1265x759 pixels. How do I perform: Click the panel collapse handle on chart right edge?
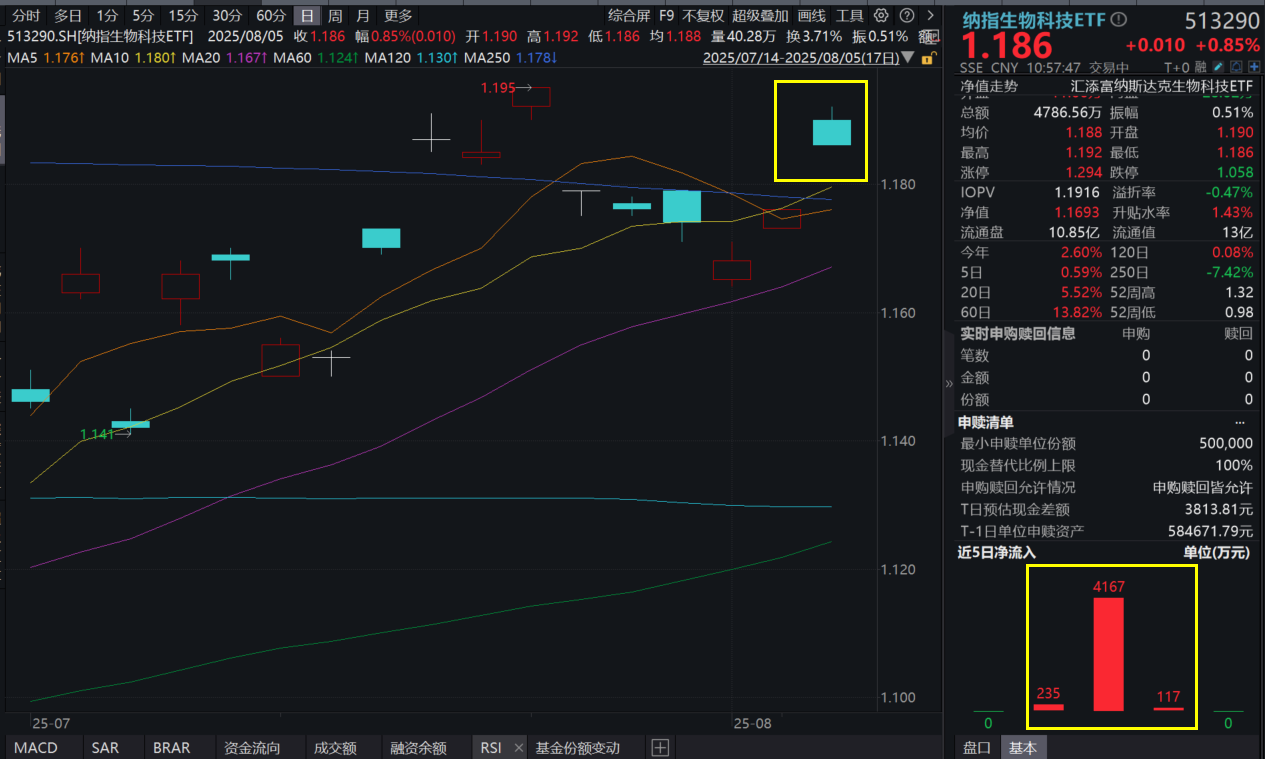click(x=947, y=383)
